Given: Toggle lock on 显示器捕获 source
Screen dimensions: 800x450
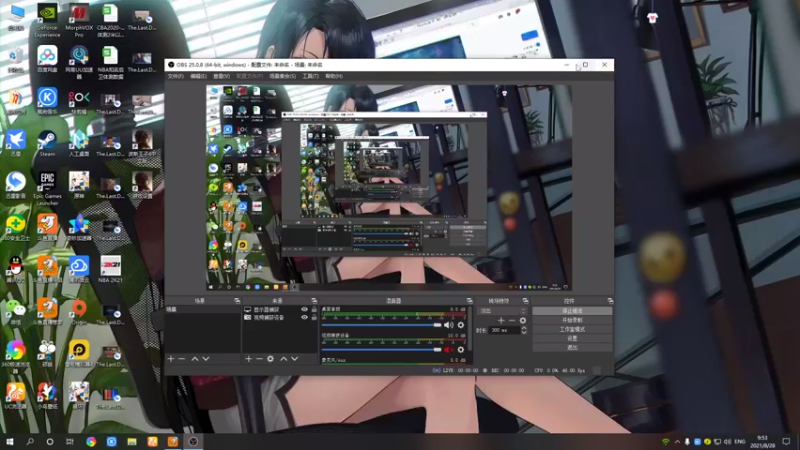Looking at the screenshot, I should (314, 310).
